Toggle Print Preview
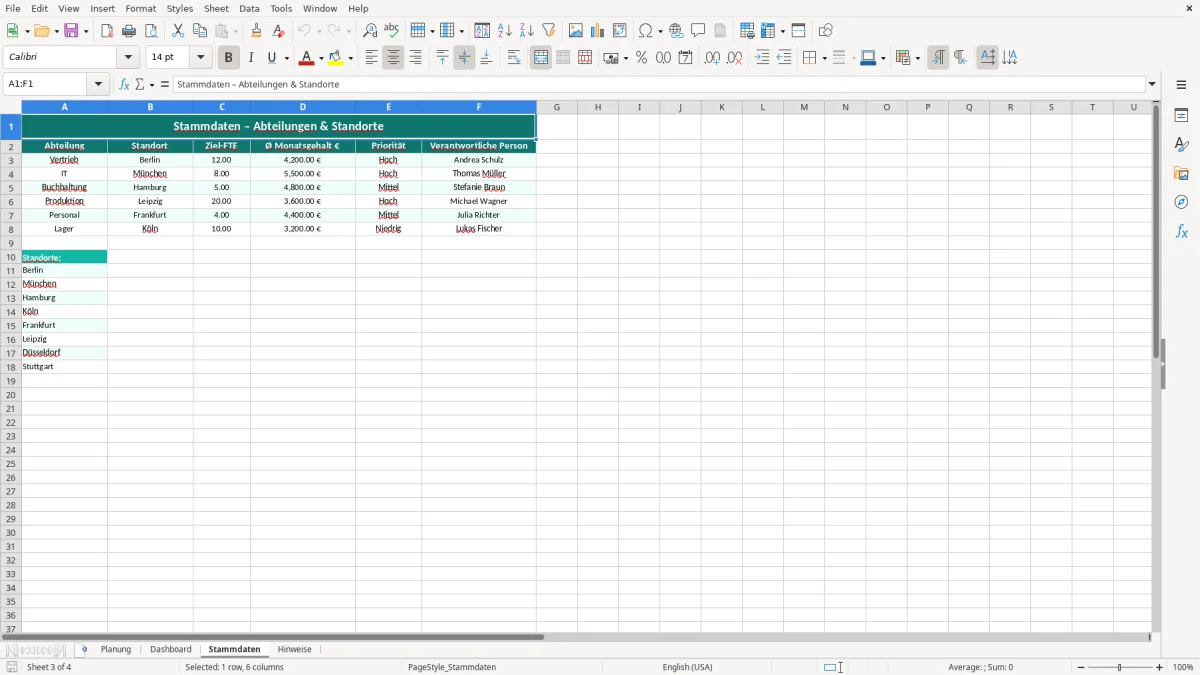The width and height of the screenshot is (1200, 675). click(151, 31)
